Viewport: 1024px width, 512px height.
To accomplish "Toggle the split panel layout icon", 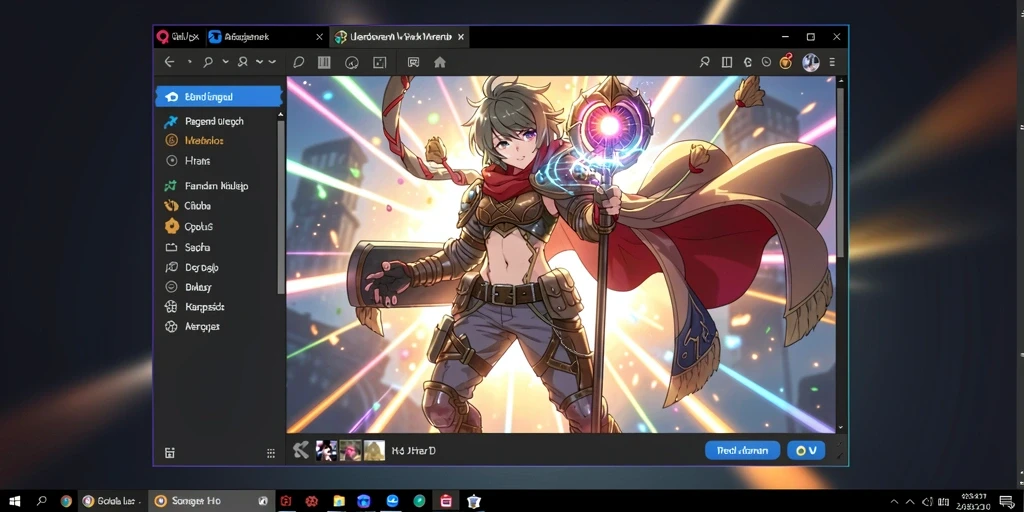I will point(727,63).
